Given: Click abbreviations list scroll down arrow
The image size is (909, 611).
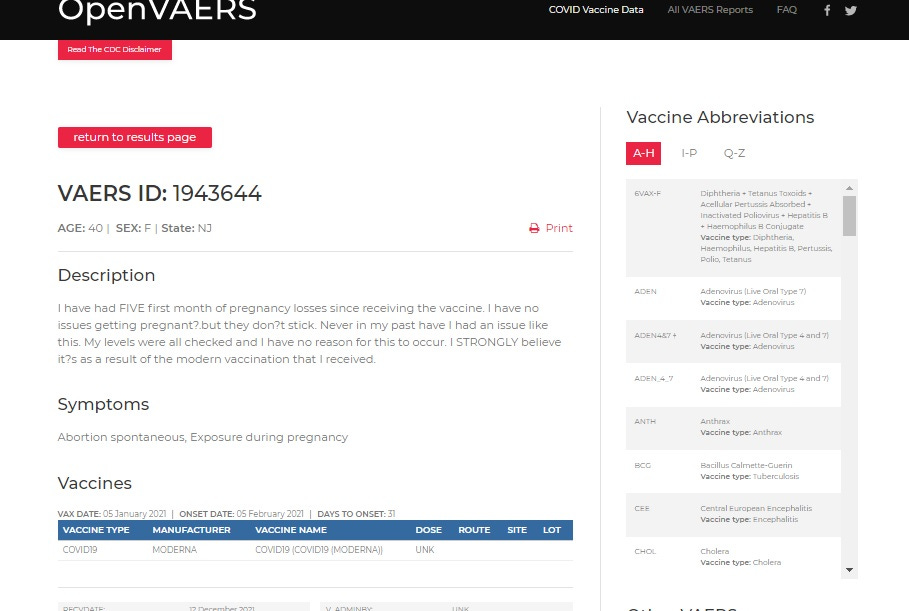Looking at the screenshot, I should click(x=849, y=570).
